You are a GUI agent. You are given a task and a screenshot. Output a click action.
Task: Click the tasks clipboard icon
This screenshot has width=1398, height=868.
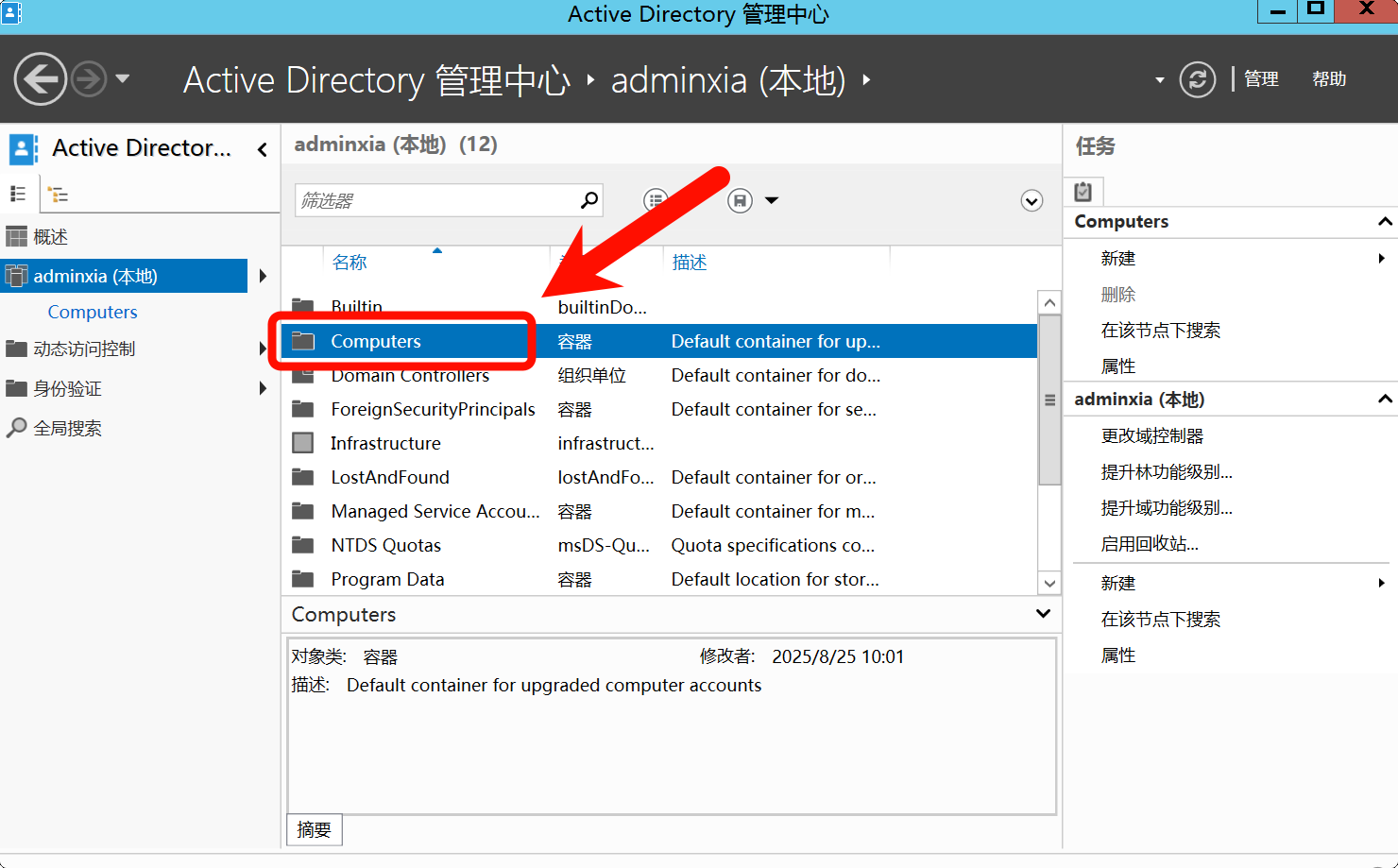click(1083, 192)
